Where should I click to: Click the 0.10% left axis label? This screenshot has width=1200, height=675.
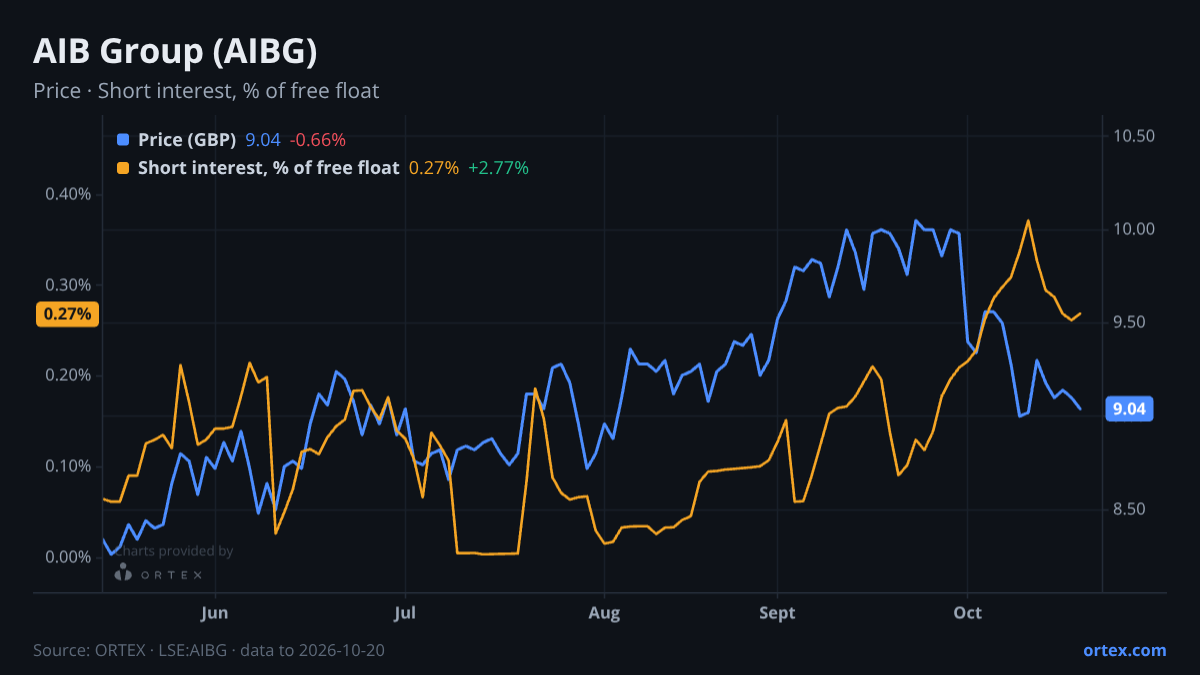pos(68,466)
